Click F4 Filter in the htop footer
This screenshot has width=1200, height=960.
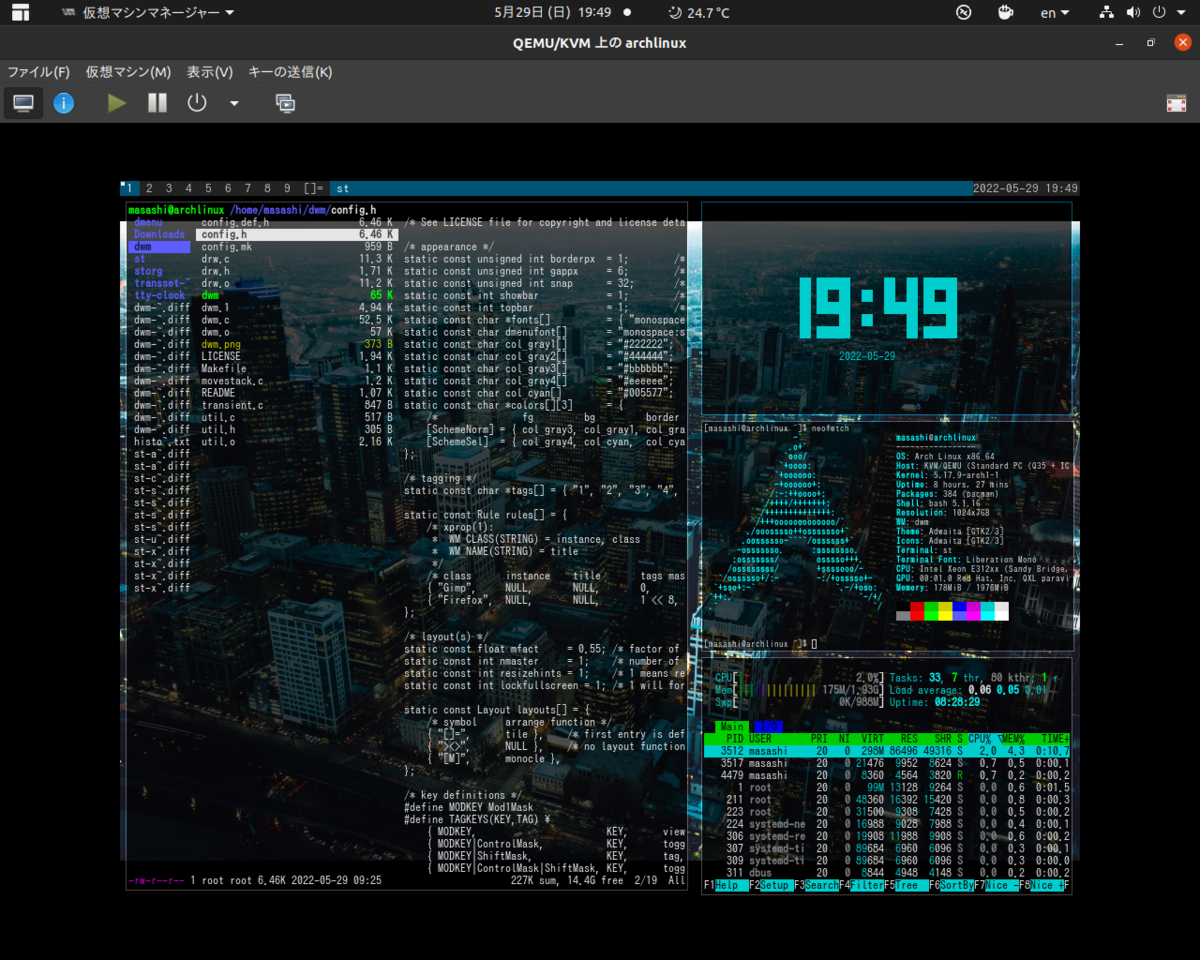[862, 886]
